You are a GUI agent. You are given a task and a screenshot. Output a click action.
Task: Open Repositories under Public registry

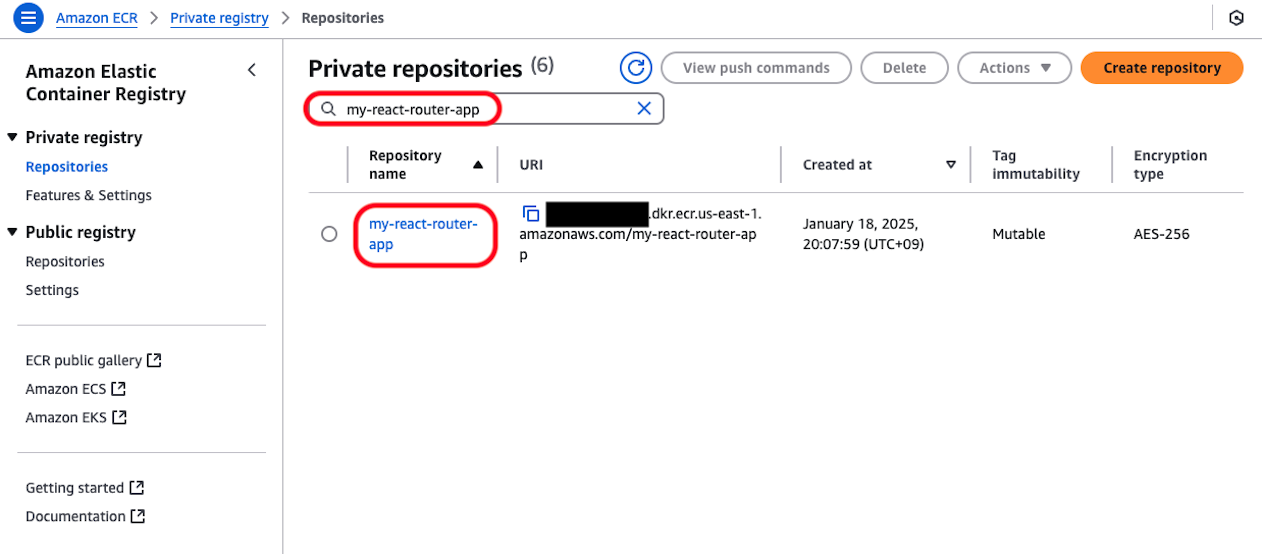pos(65,261)
